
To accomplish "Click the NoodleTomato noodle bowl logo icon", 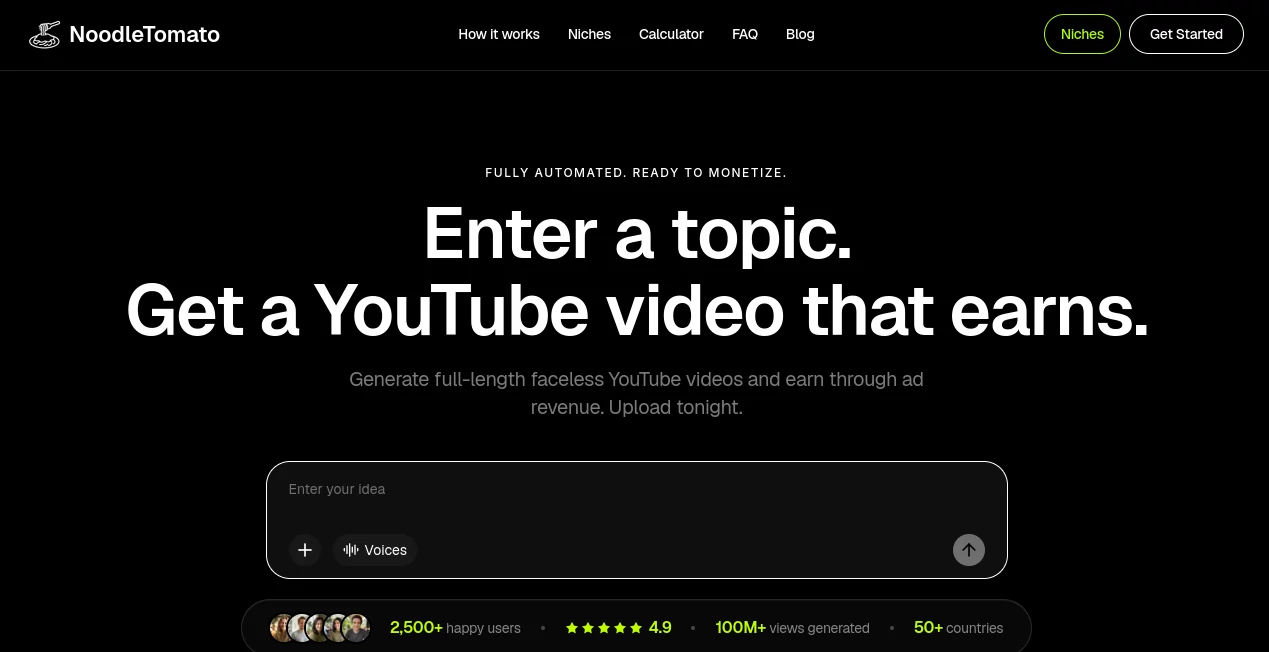I will [x=44, y=34].
